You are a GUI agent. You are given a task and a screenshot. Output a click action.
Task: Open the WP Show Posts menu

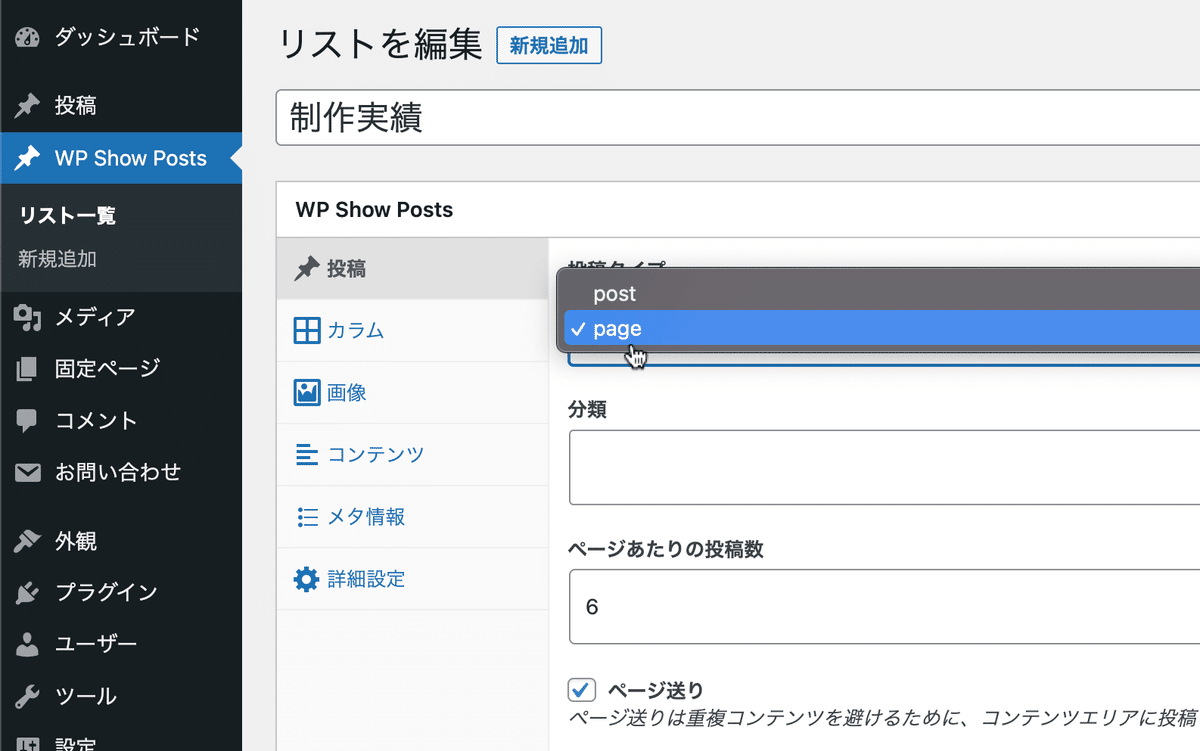pyautogui.click(x=121, y=158)
